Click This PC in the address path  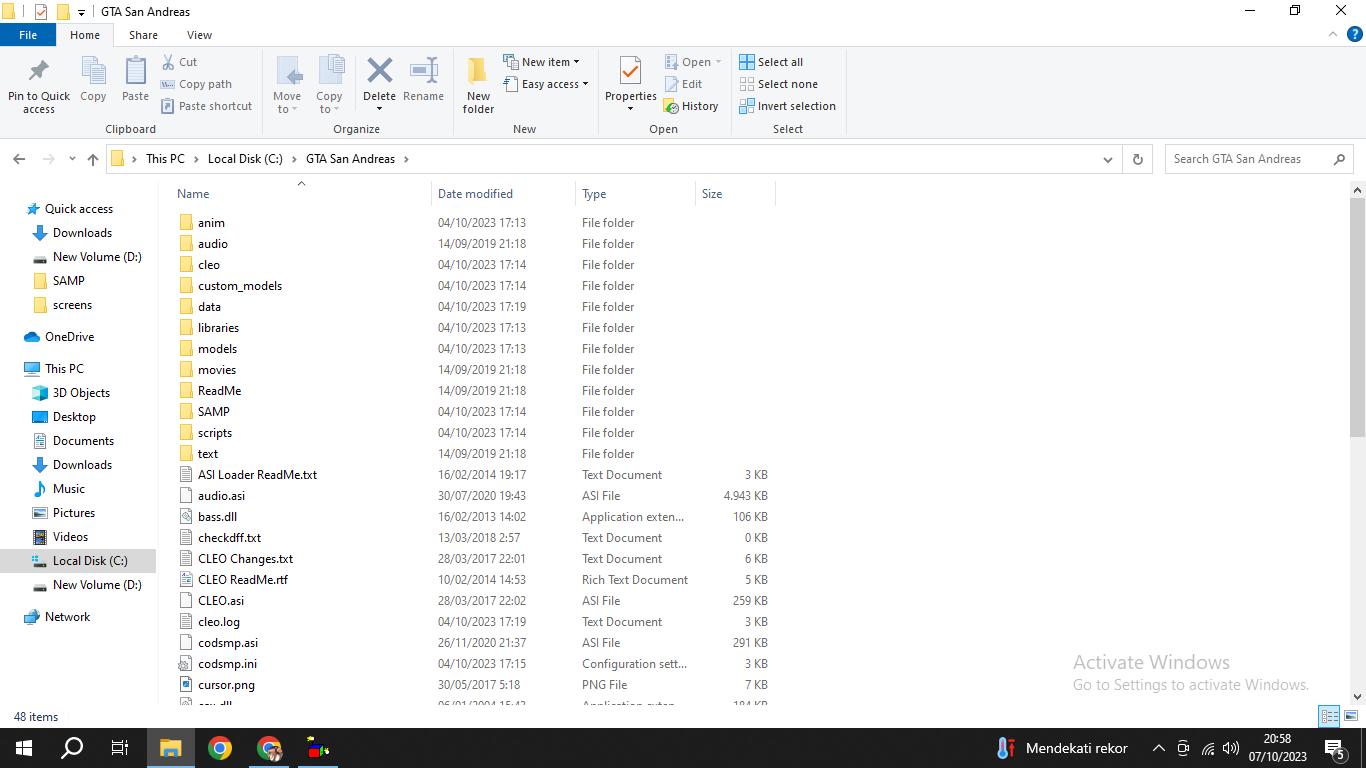tap(165, 159)
